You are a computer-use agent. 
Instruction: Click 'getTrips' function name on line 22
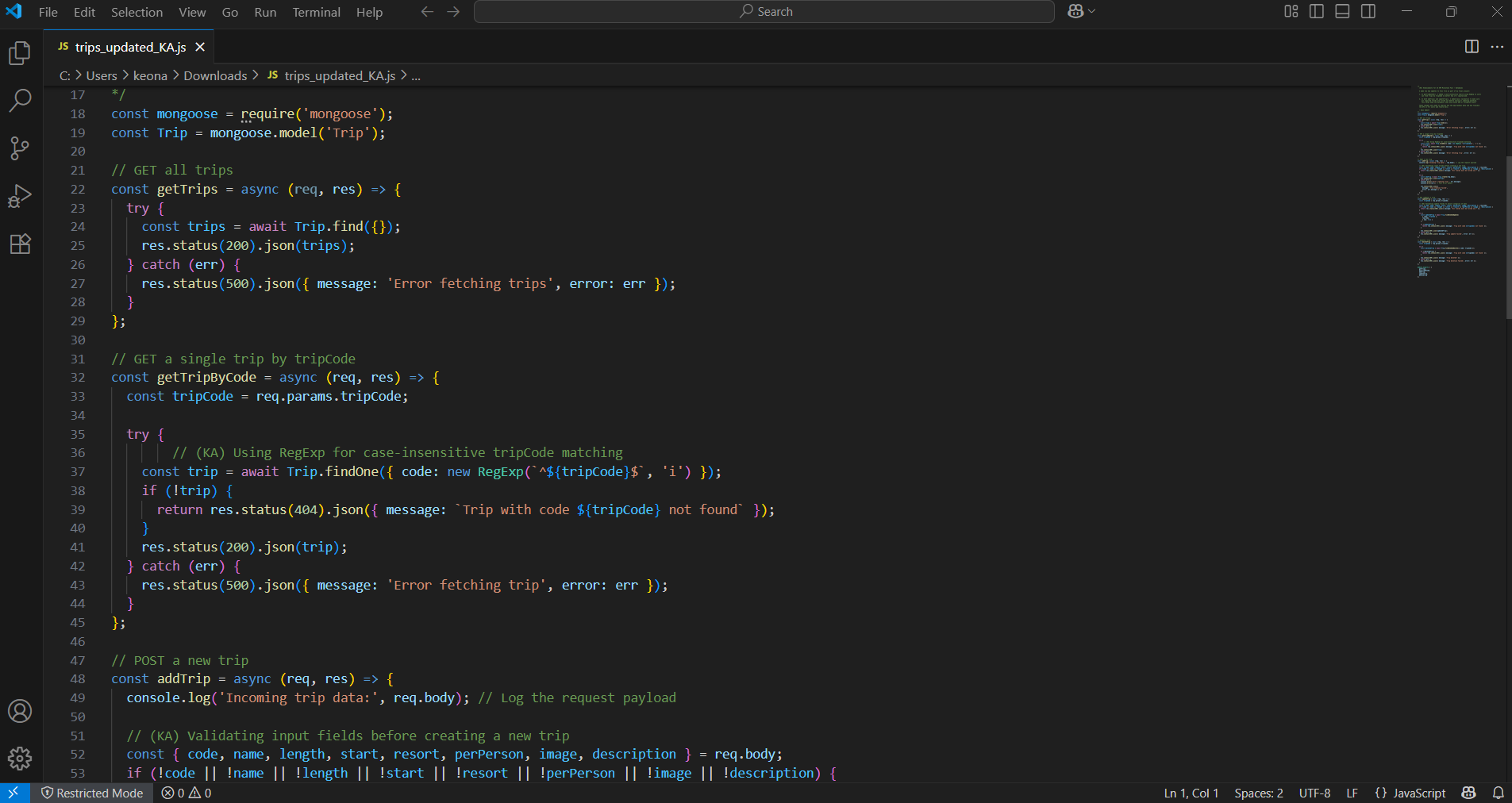tap(187, 189)
